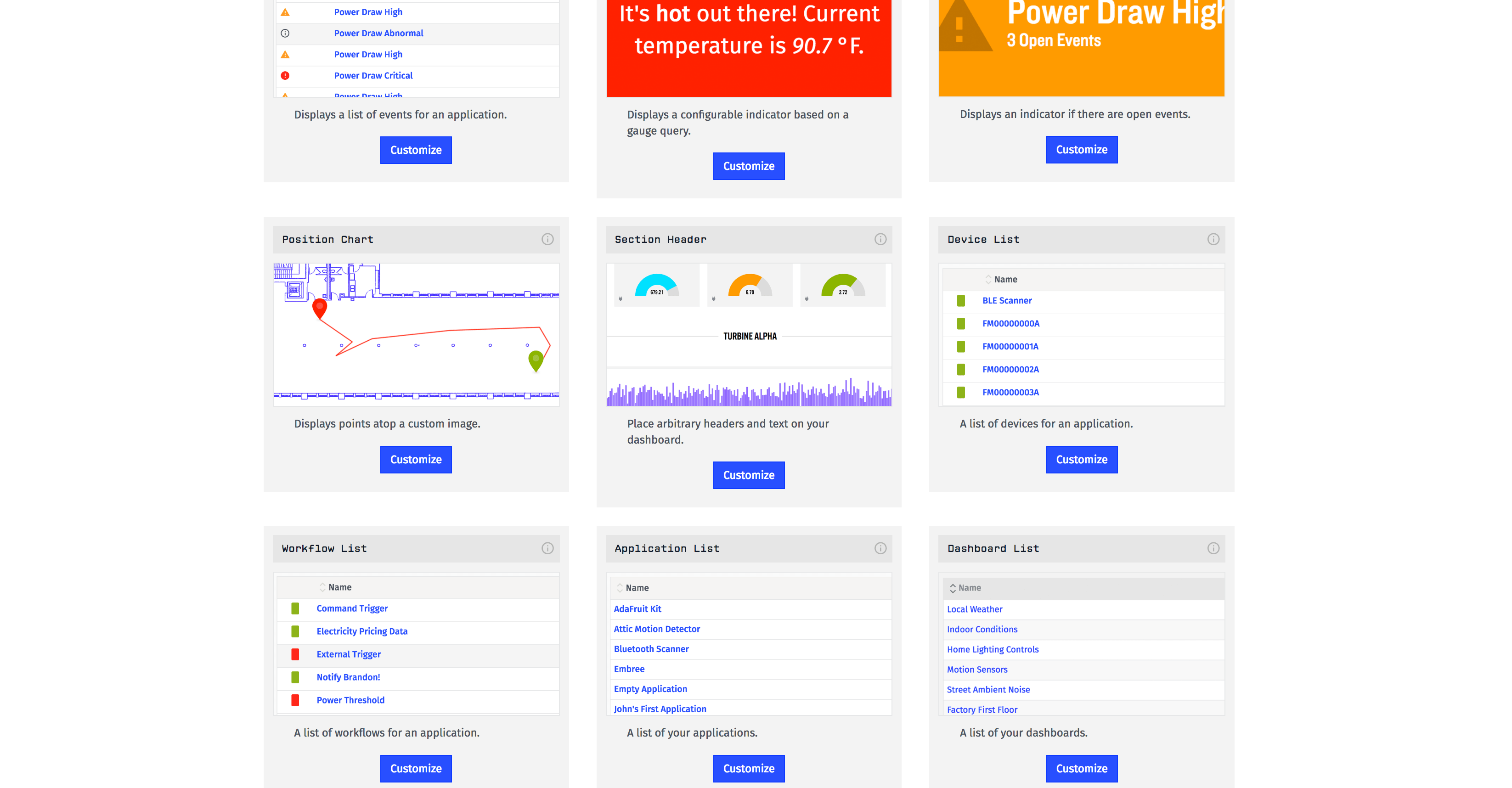Customize the Event Indicator block
Viewport: 1512px width, 788px height.
click(x=1081, y=150)
